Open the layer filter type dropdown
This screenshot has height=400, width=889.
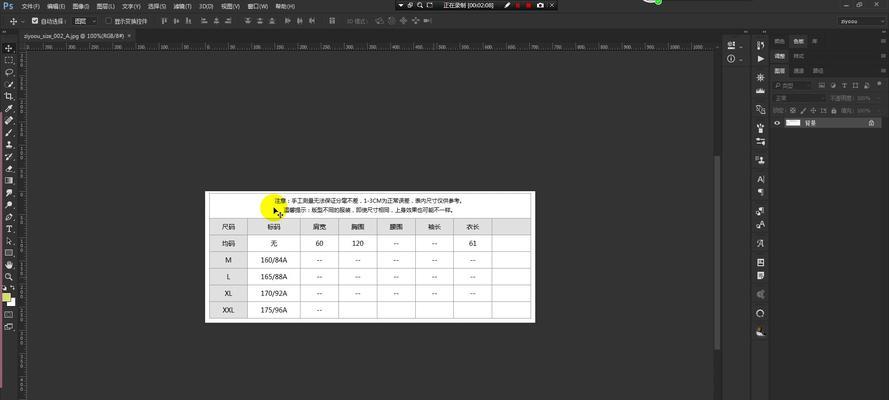[x=794, y=86]
